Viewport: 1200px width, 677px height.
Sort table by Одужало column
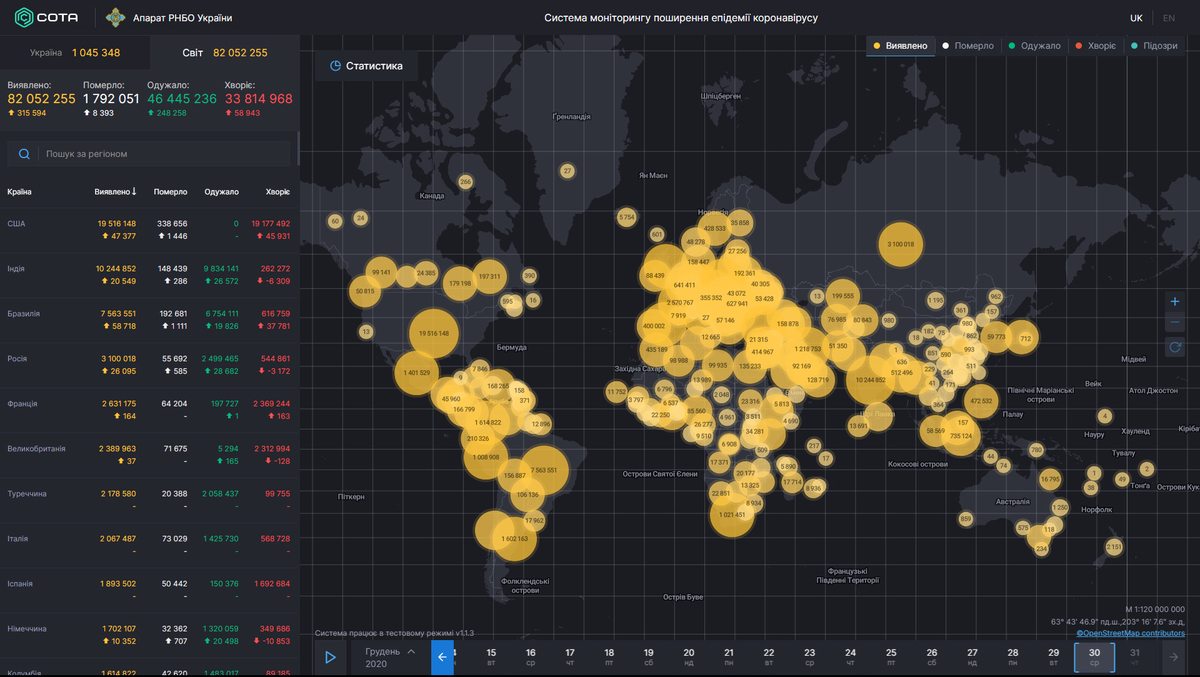click(x=221, y=191)
